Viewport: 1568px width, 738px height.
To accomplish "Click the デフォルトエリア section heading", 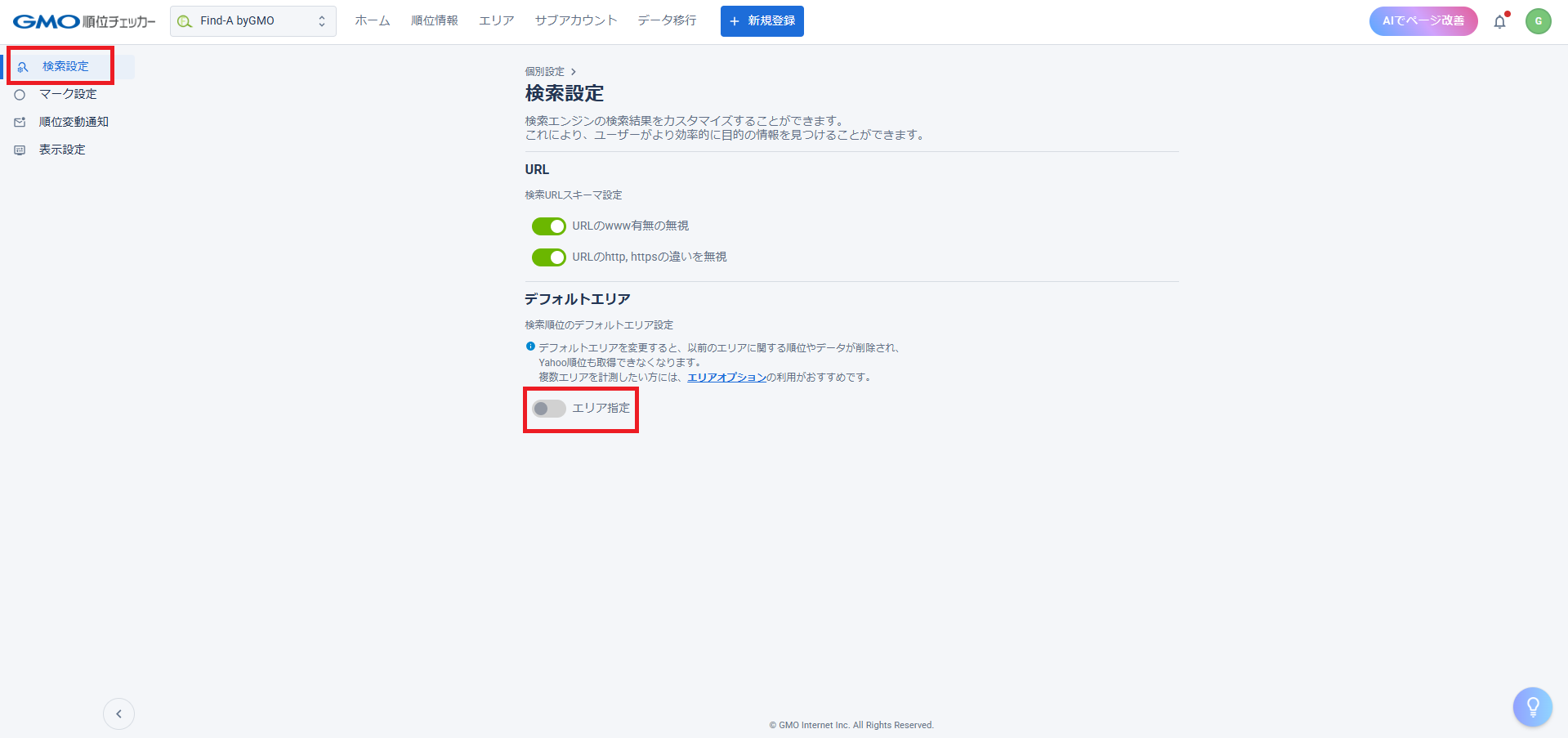I will pos(577,299).
